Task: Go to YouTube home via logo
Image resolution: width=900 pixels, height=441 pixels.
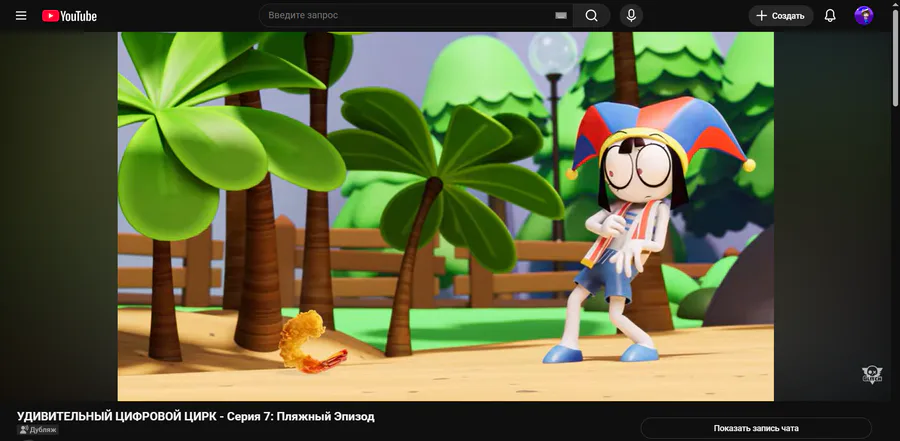Action: [x=69, y=16]
